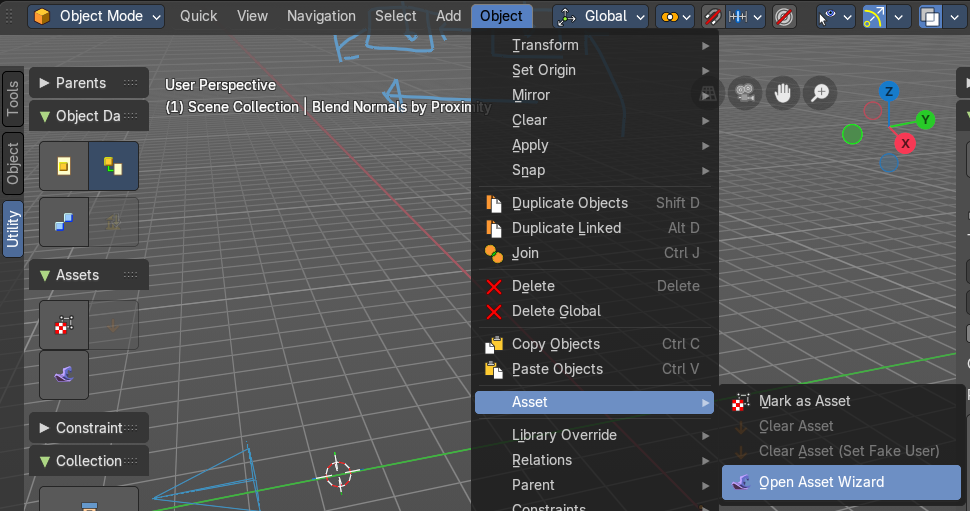970x511 pixels.
Task: Open the Select menu
Action: pyautogui.click(x=395, y=16)
